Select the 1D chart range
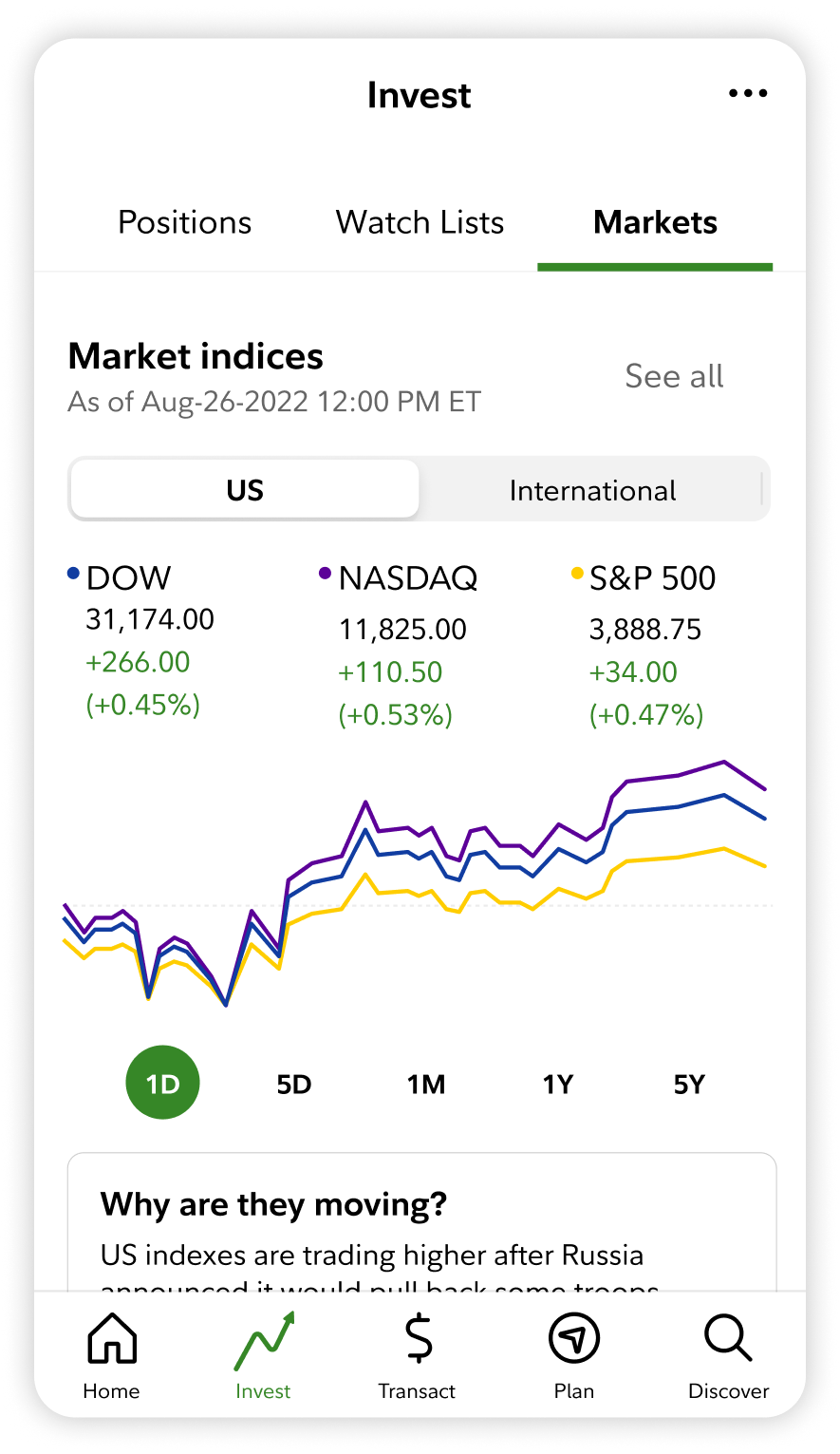This screenshot has height=1454, width=840. coord(163,1084)
